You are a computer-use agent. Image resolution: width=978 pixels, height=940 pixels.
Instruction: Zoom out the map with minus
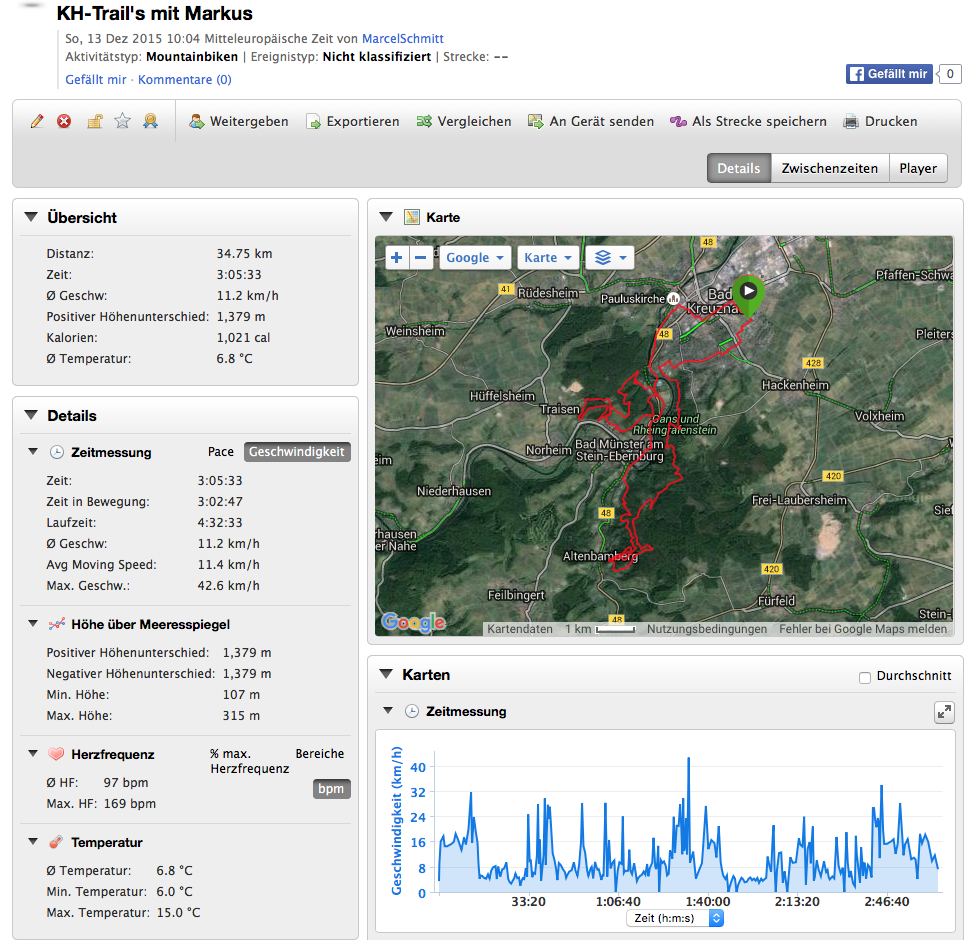421,258
